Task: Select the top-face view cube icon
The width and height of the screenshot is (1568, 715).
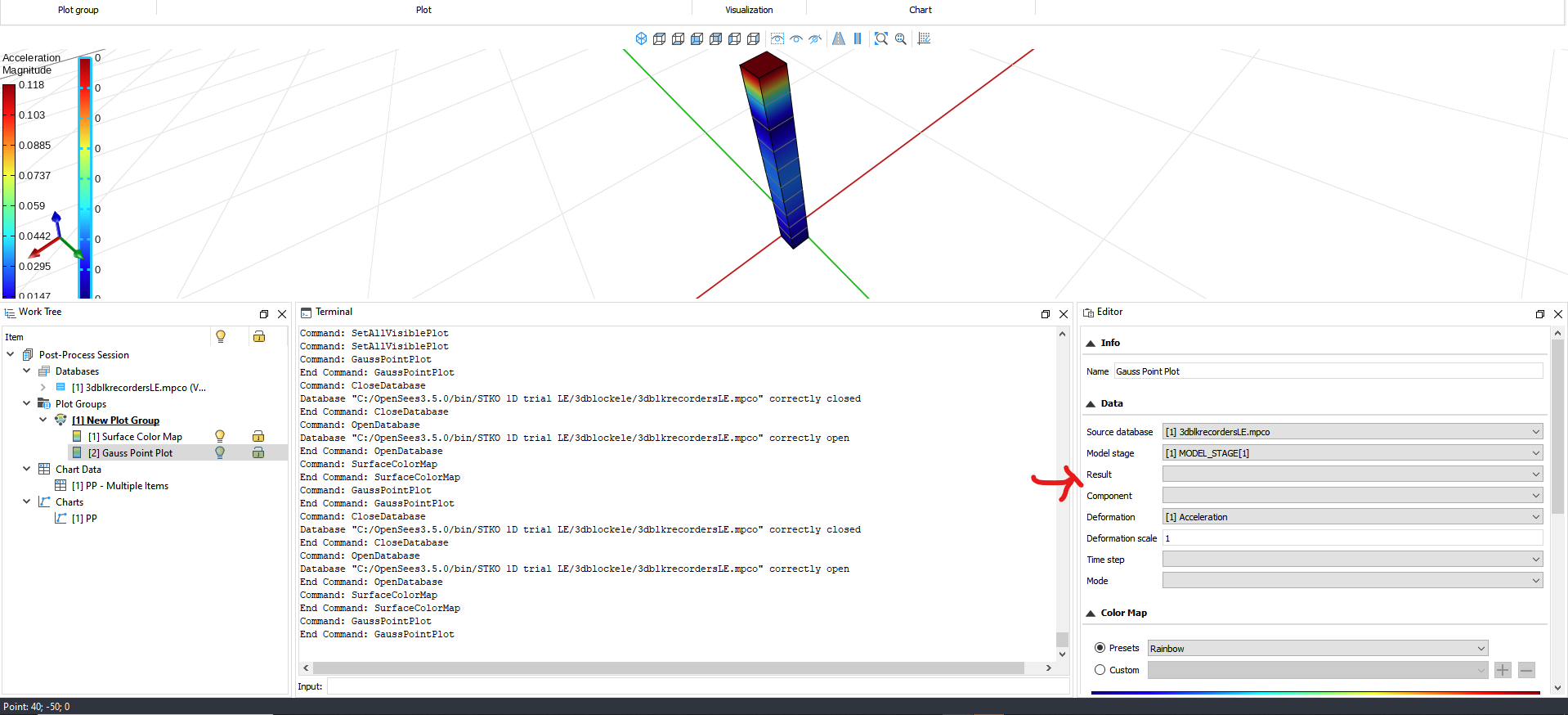Action: [x=660, y=38]
